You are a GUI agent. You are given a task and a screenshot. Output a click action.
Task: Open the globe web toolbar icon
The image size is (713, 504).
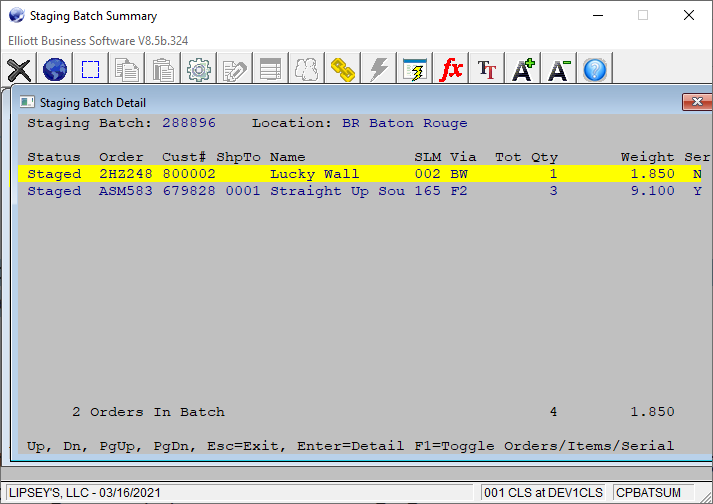pos(55,70)
